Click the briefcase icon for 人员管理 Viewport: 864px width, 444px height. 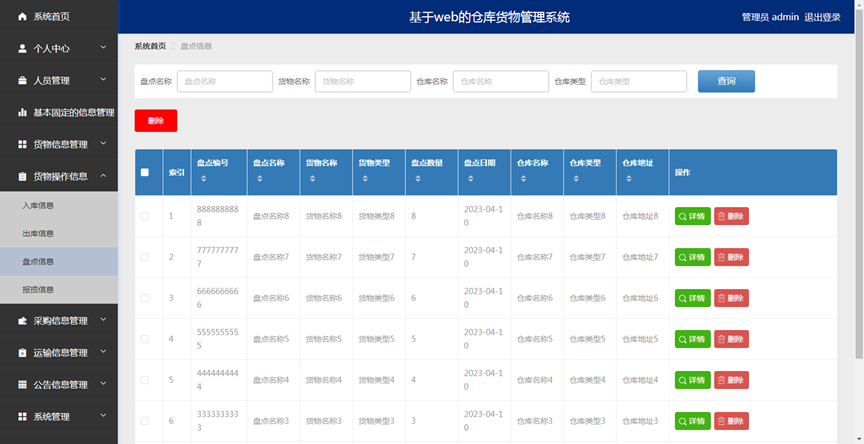tap(22, 80)
